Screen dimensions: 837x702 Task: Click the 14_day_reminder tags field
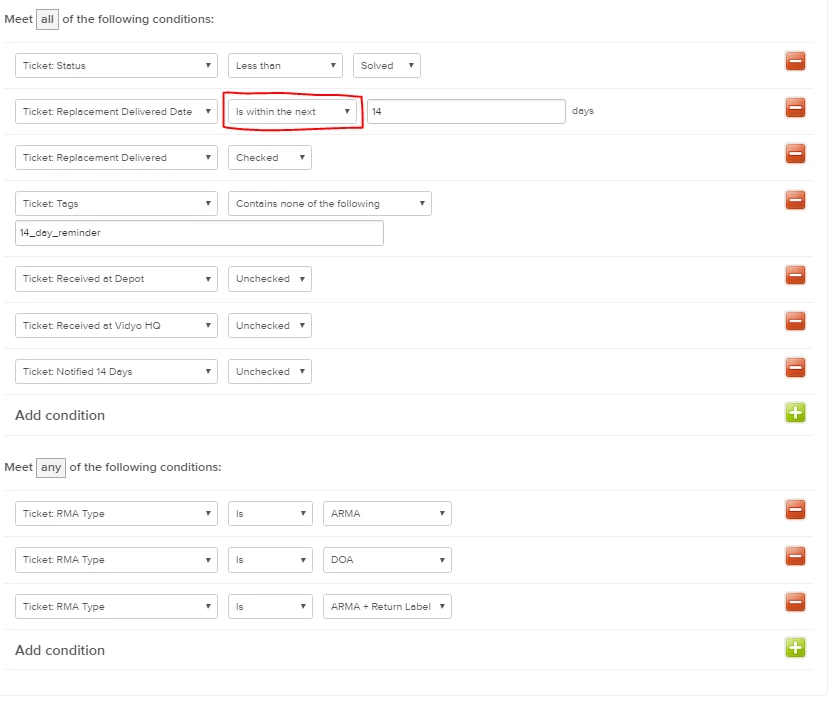tap(199, 233)
